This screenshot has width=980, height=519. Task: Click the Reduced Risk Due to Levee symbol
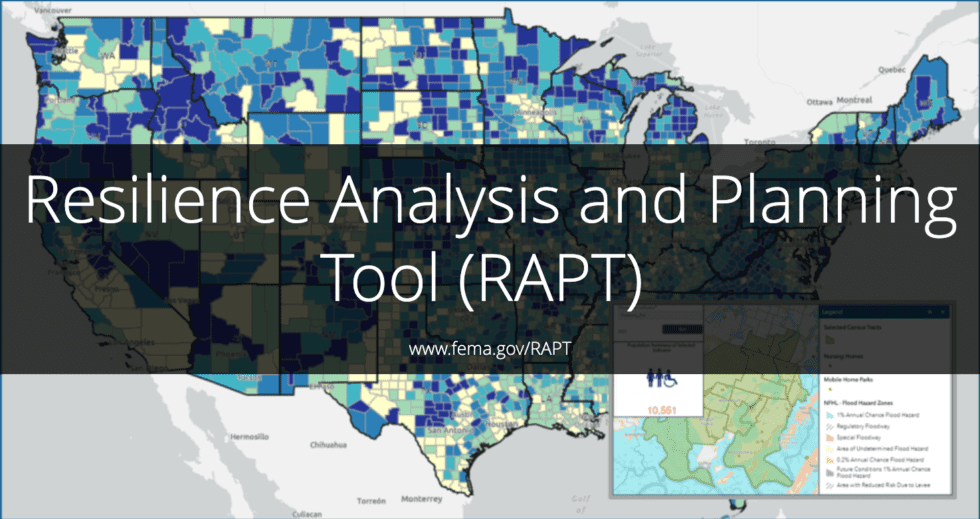tap(829, 485)
